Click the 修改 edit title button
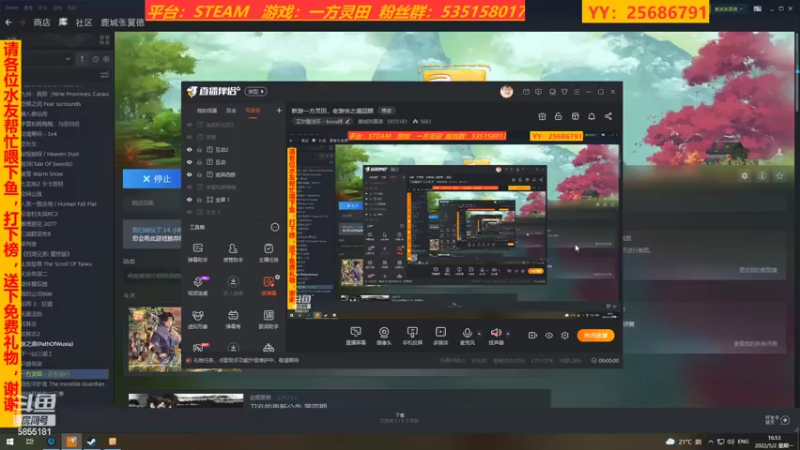Screen dimensions: 800x450 [387, 110]
